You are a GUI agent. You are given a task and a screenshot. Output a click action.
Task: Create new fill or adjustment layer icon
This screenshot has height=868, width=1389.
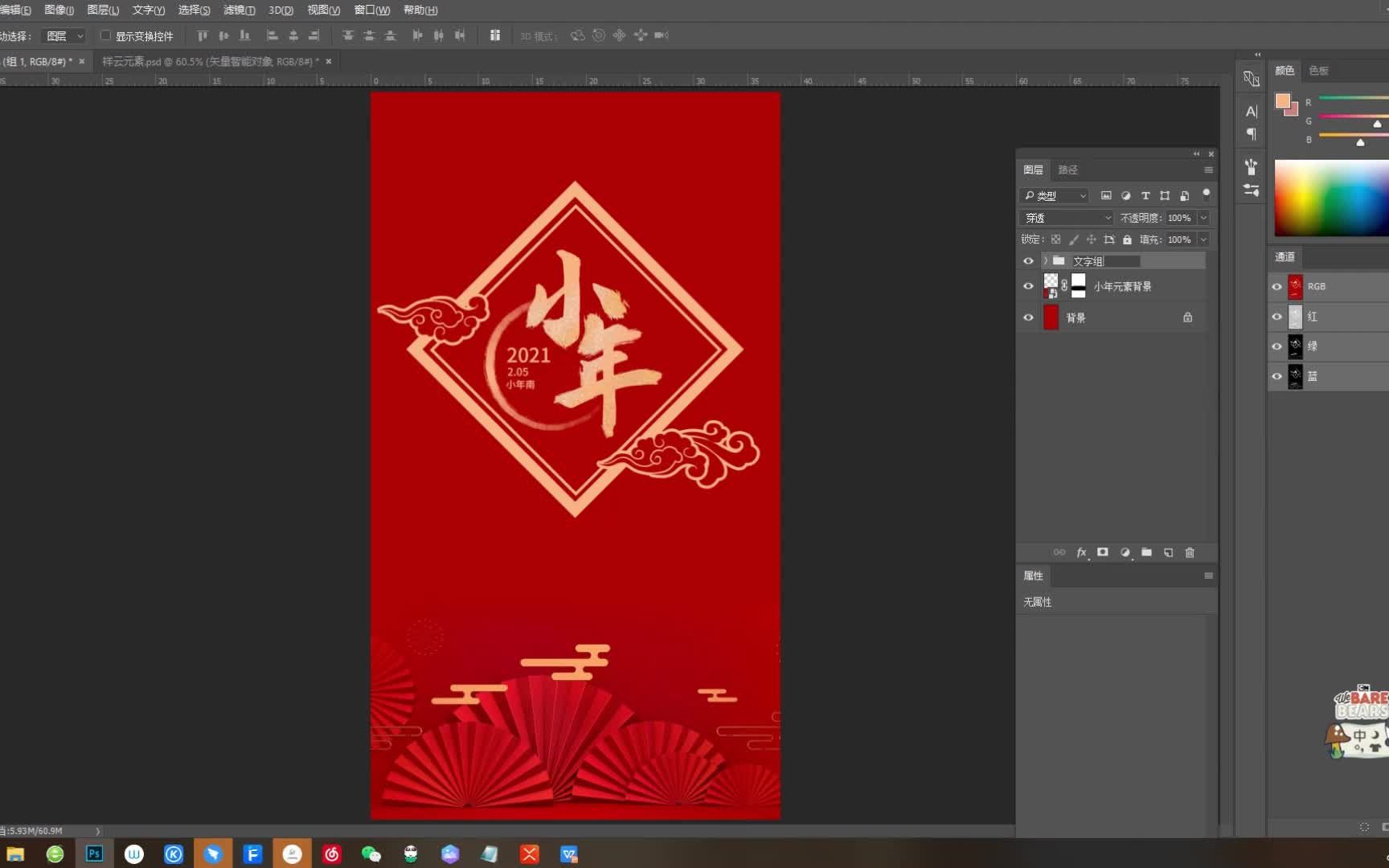coord(1125,552)
